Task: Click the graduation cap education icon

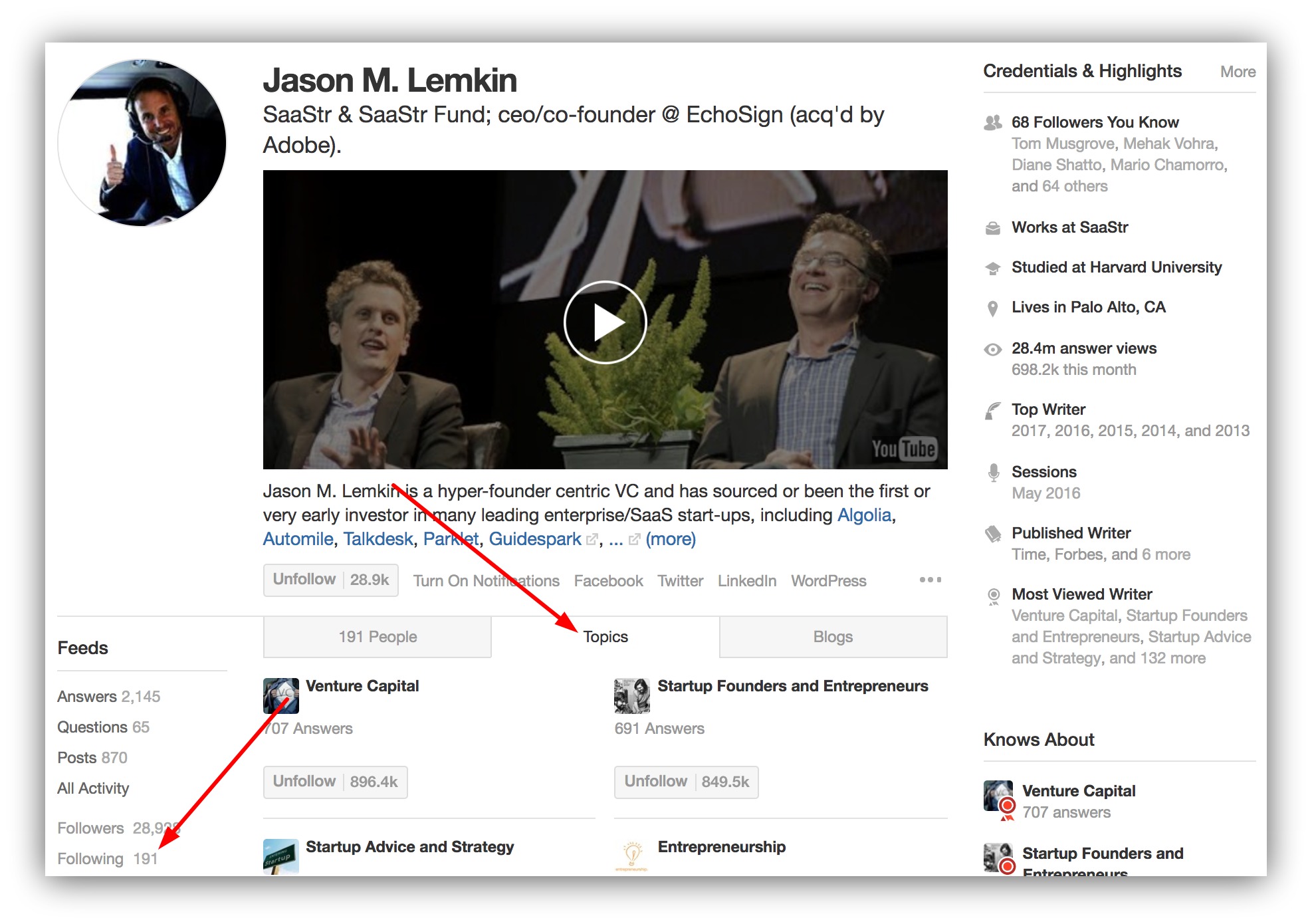Action: [x=993, y=268]
